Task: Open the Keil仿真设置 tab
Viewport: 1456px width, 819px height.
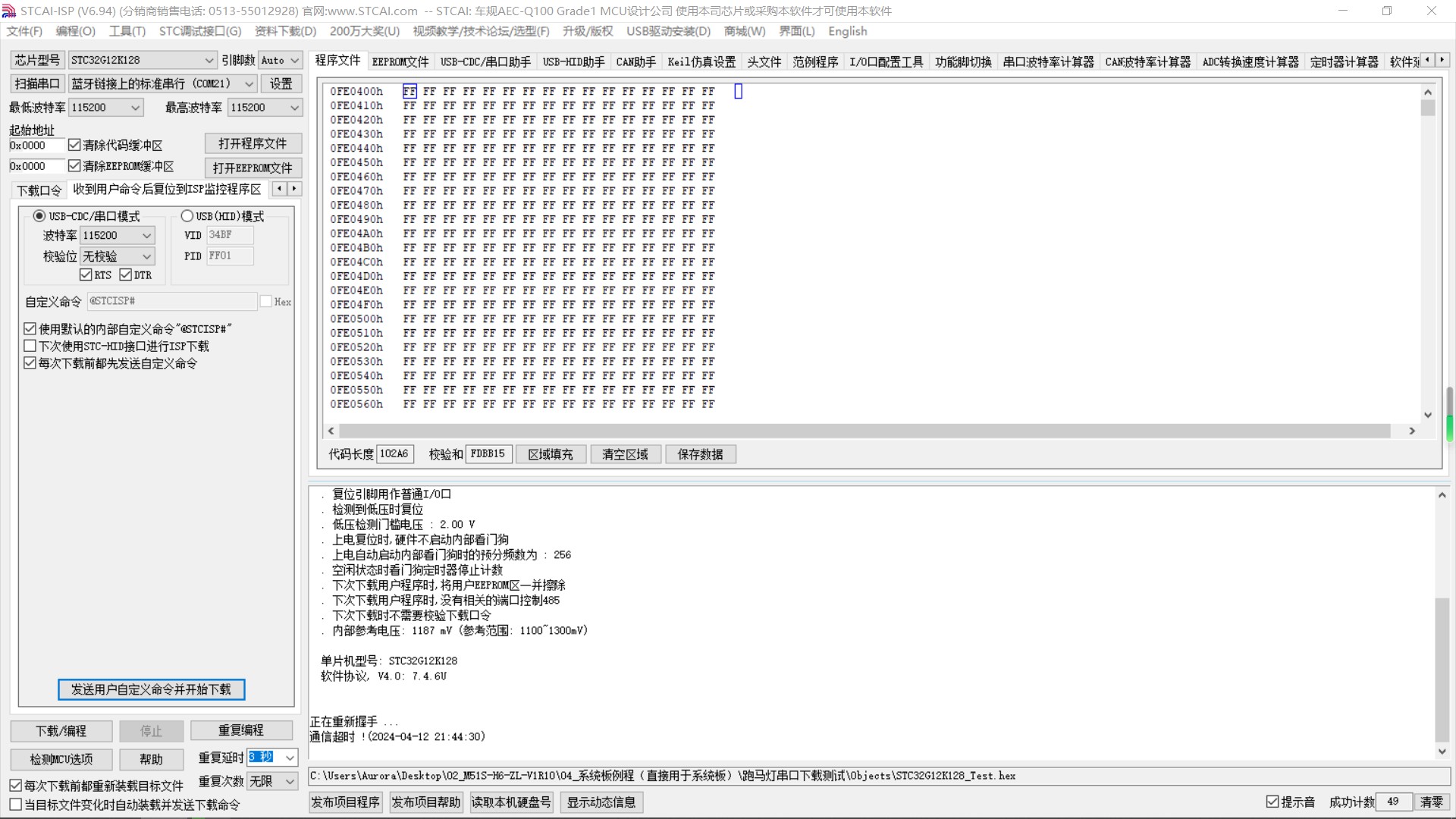Action: click(701, 62)
